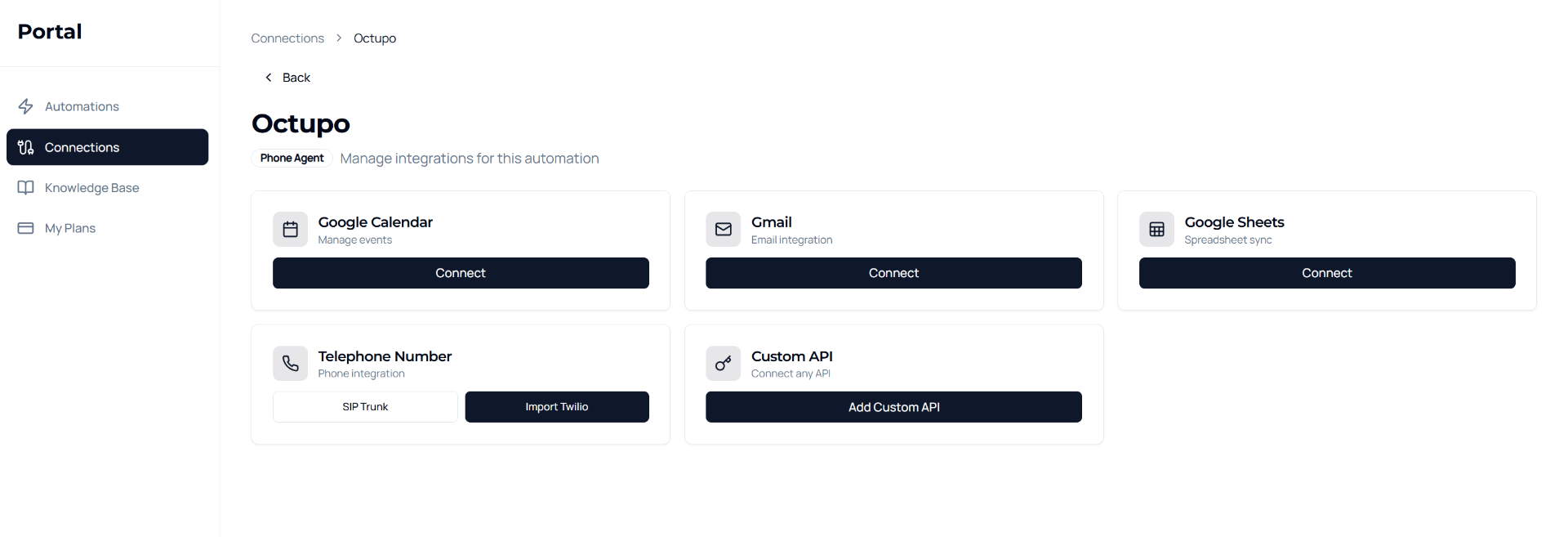Click the Automations lightning bolt icon
This screenshot has height=537, width=1568.
[x=26, y=106]
